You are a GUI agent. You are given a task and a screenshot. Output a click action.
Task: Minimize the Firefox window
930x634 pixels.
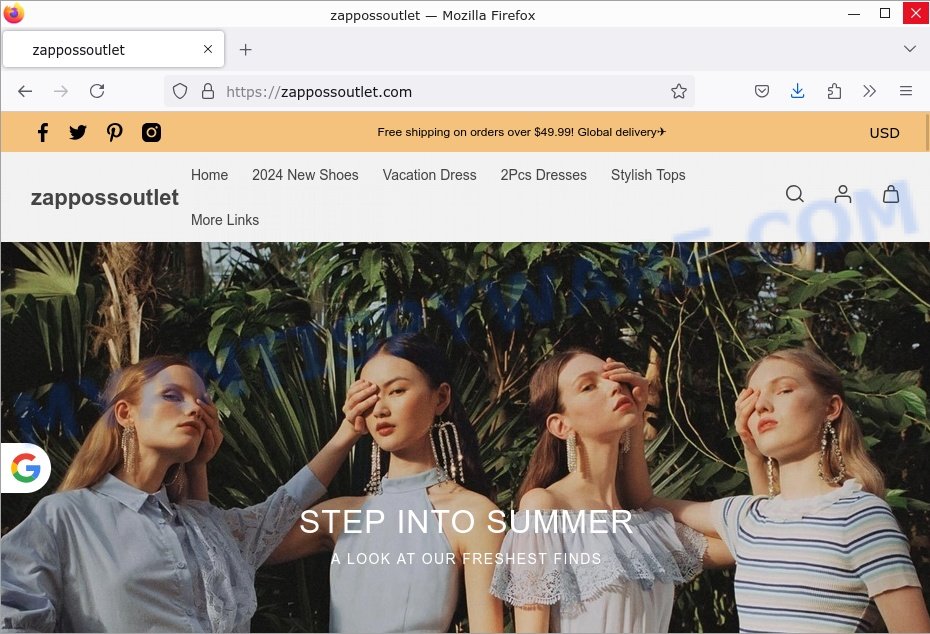[x=854, y=14]
